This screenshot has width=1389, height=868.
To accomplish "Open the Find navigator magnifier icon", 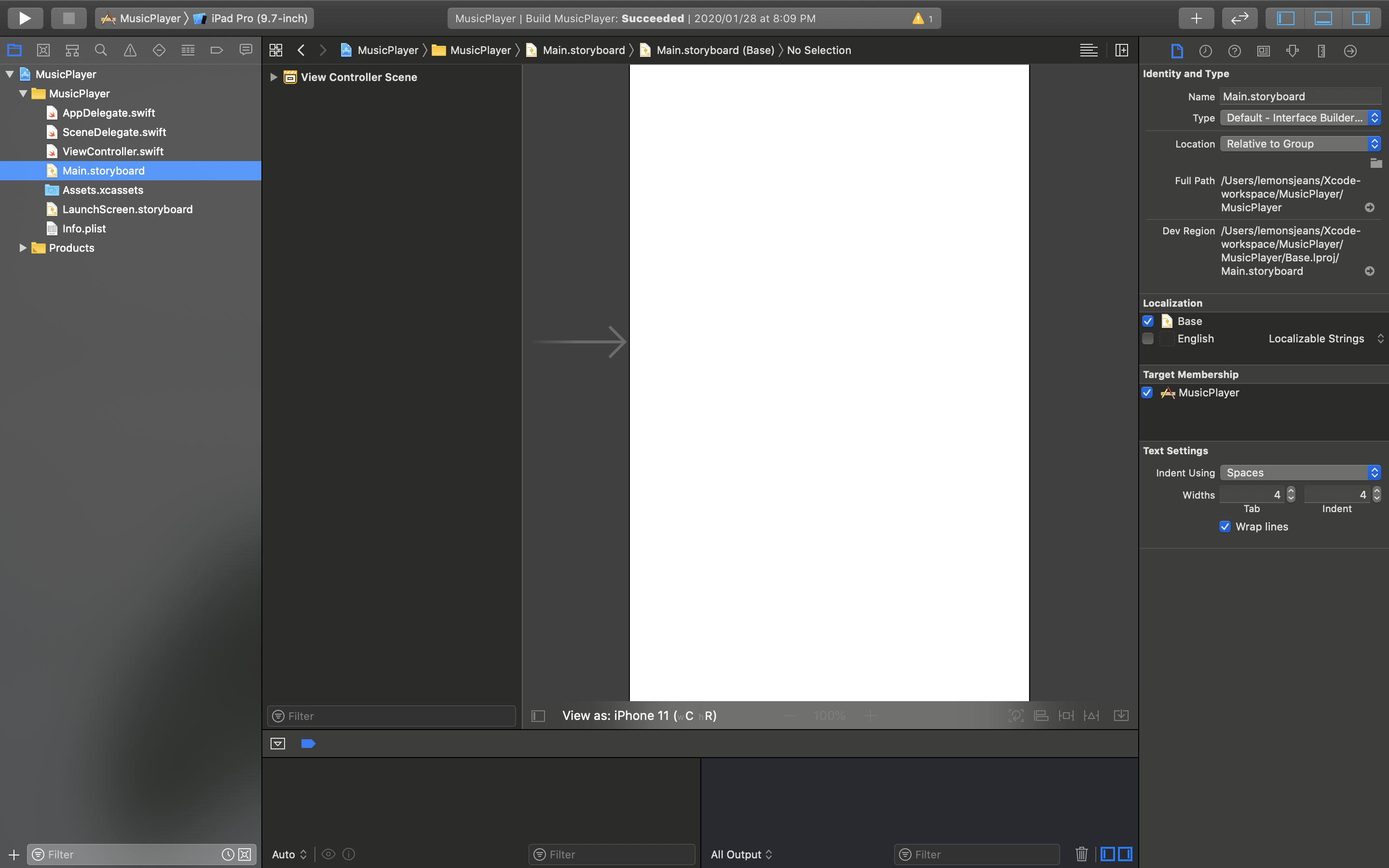I will [x=101, y=51].
